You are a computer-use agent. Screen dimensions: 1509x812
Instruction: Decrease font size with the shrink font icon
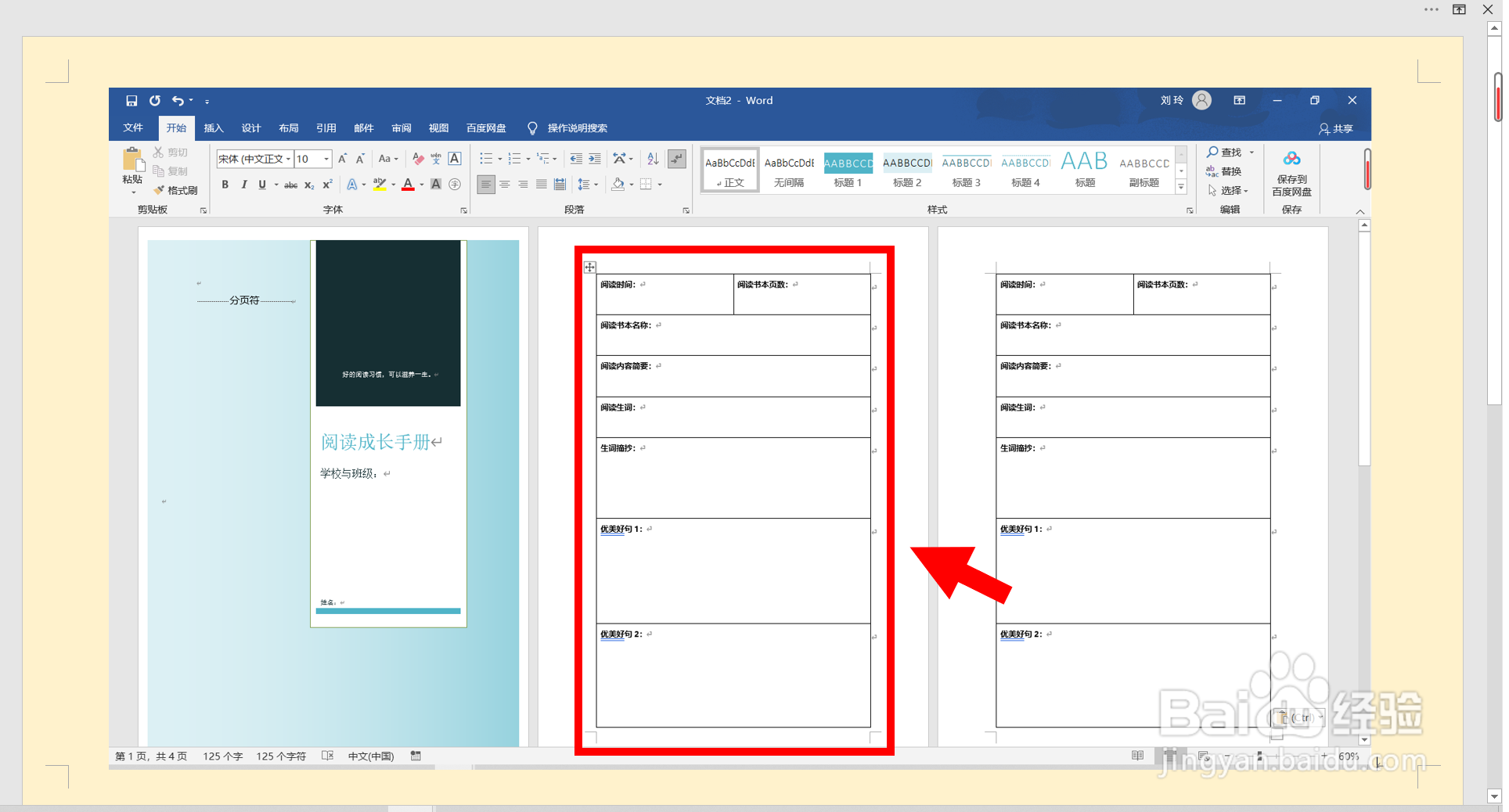click(360, 159)
